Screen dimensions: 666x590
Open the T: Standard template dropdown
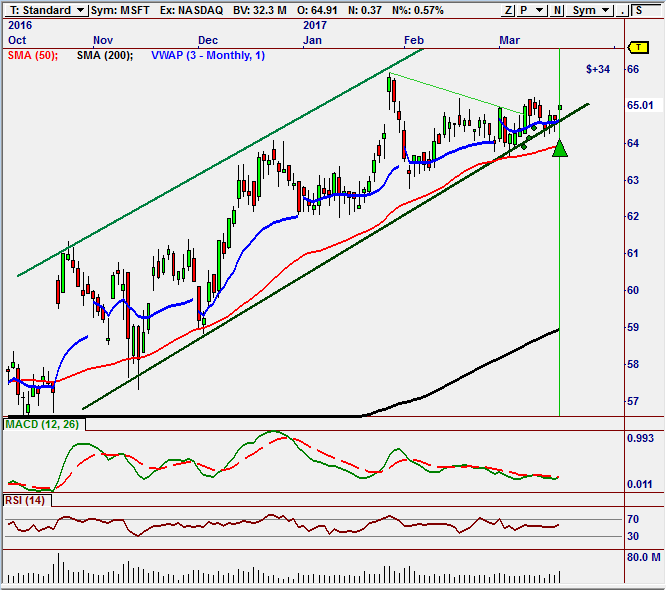click(46, 10)
